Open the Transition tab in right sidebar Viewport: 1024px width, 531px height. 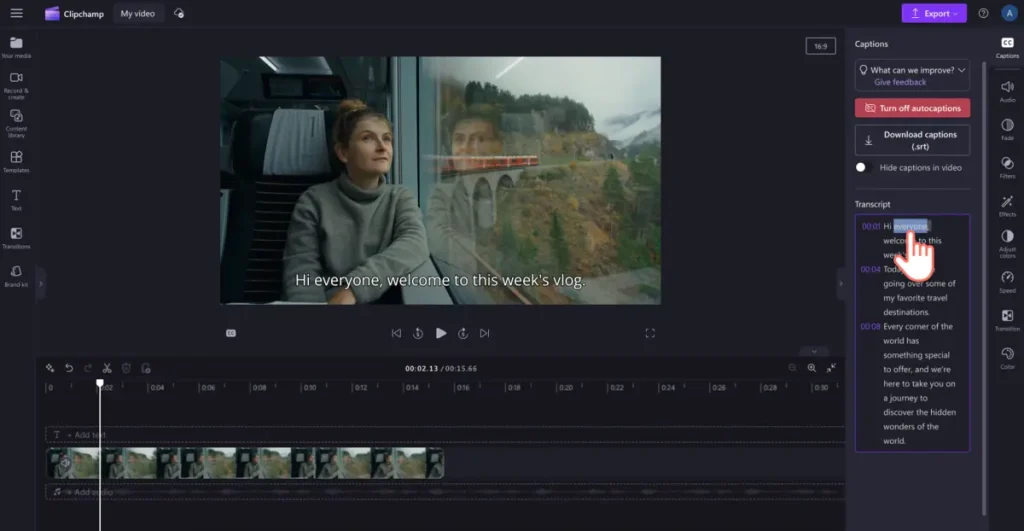tap(1007, 320)
